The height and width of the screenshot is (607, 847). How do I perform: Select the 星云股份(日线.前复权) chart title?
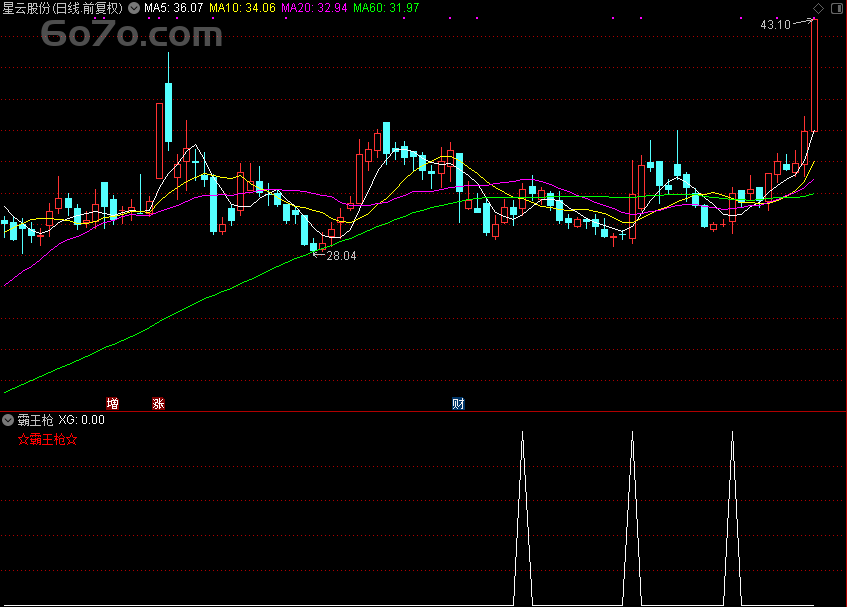63,8
